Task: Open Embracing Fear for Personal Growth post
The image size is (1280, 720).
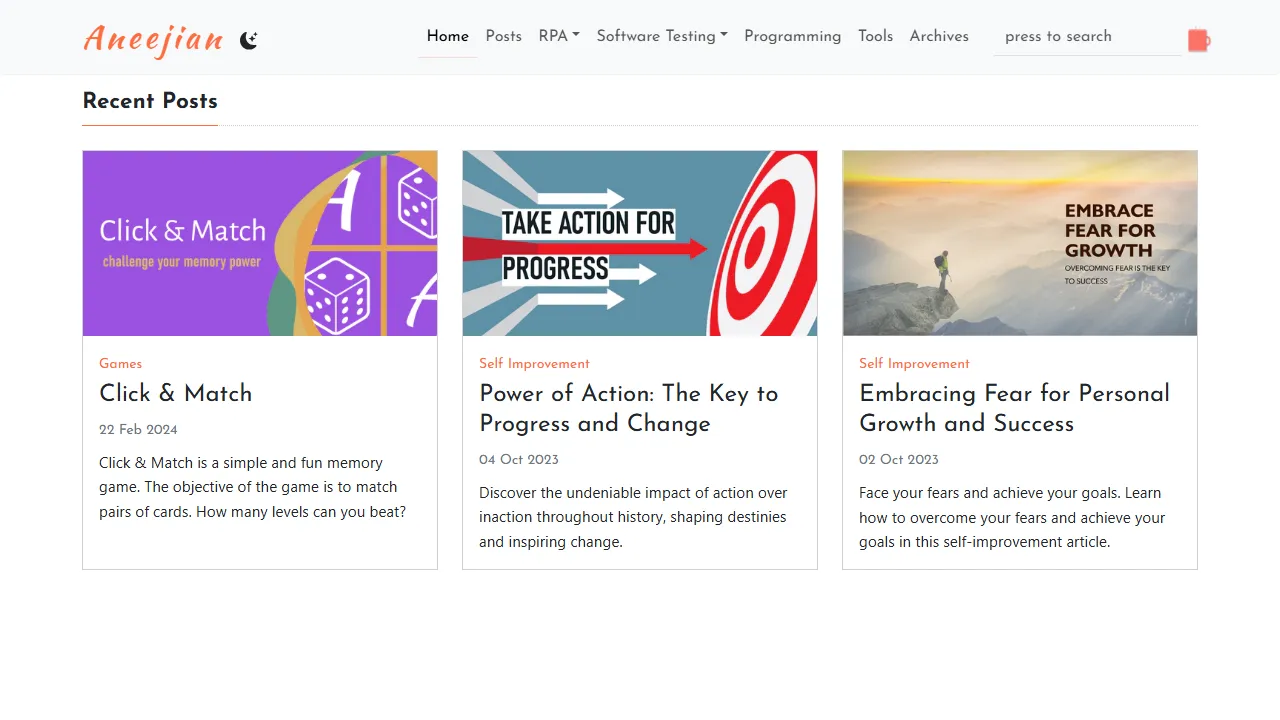Action: pyautogui.click(x=1014, y=408)
